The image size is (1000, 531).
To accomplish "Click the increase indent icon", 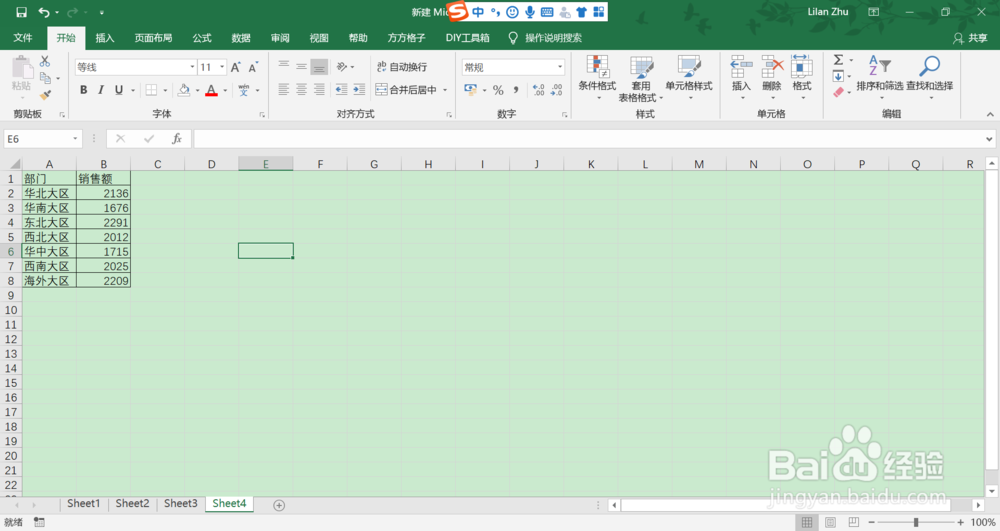I will (360, 90).
